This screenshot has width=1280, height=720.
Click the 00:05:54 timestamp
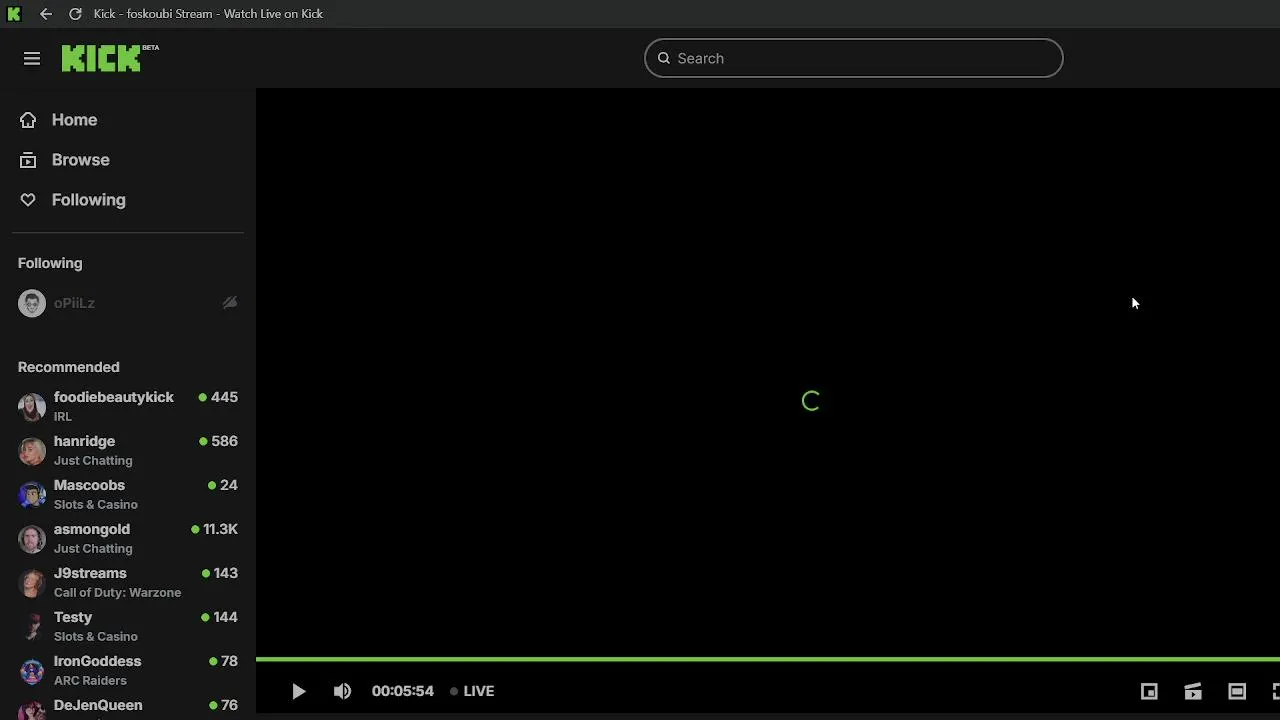coord(403,691)
